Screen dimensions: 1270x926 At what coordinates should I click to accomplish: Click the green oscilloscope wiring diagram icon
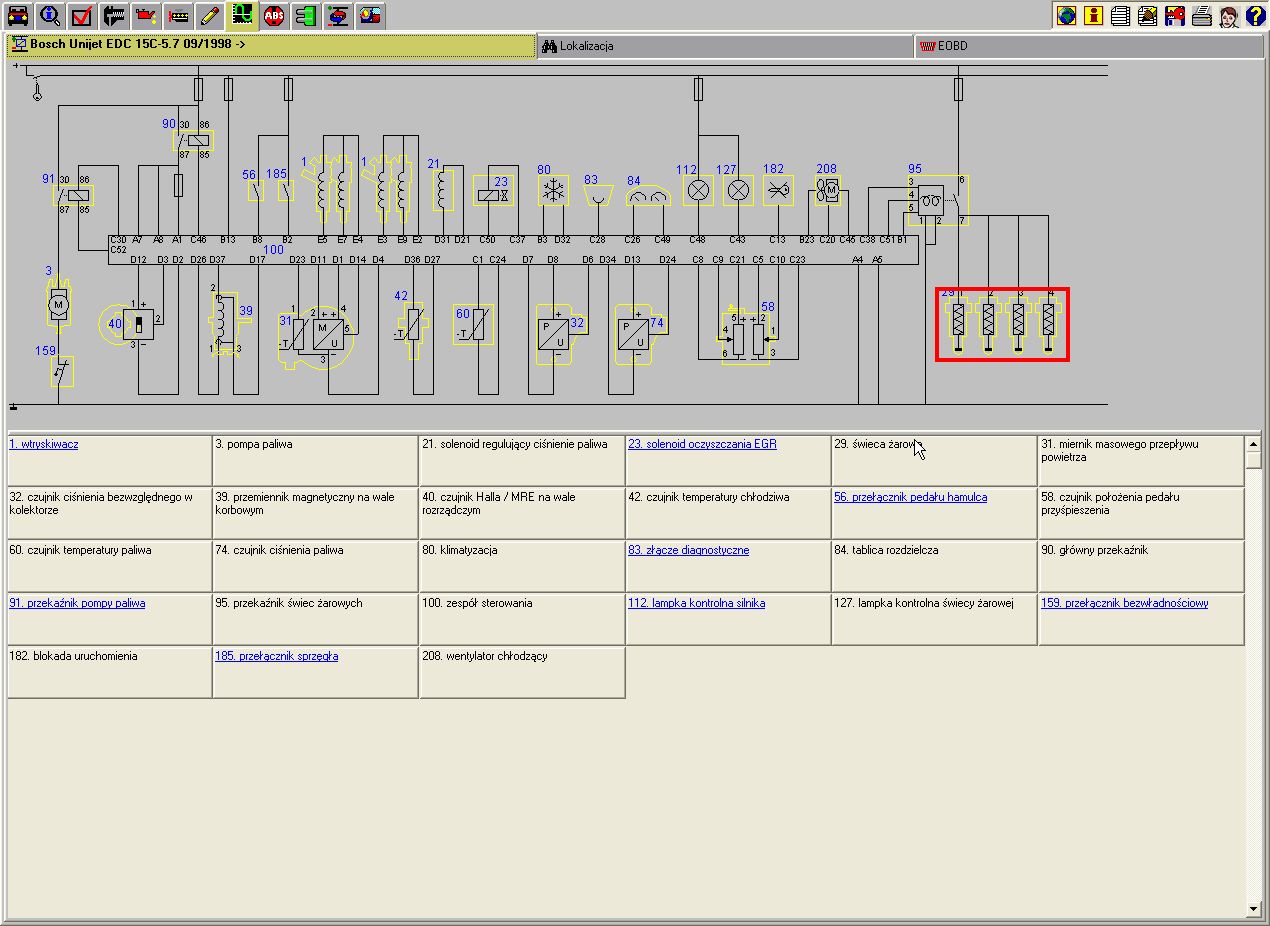[241, 15]
